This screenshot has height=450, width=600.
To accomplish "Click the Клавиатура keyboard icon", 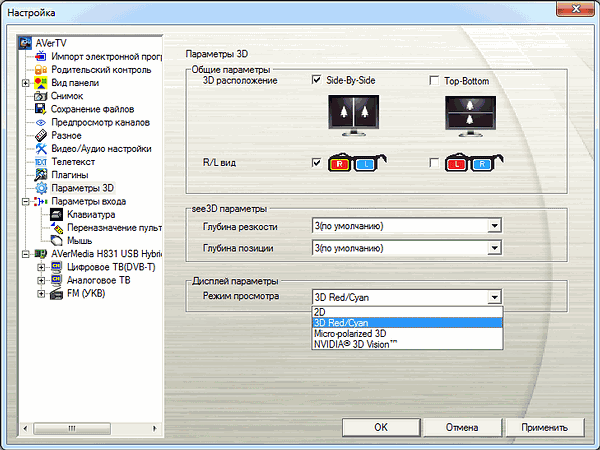I will [x=56, y=214].
